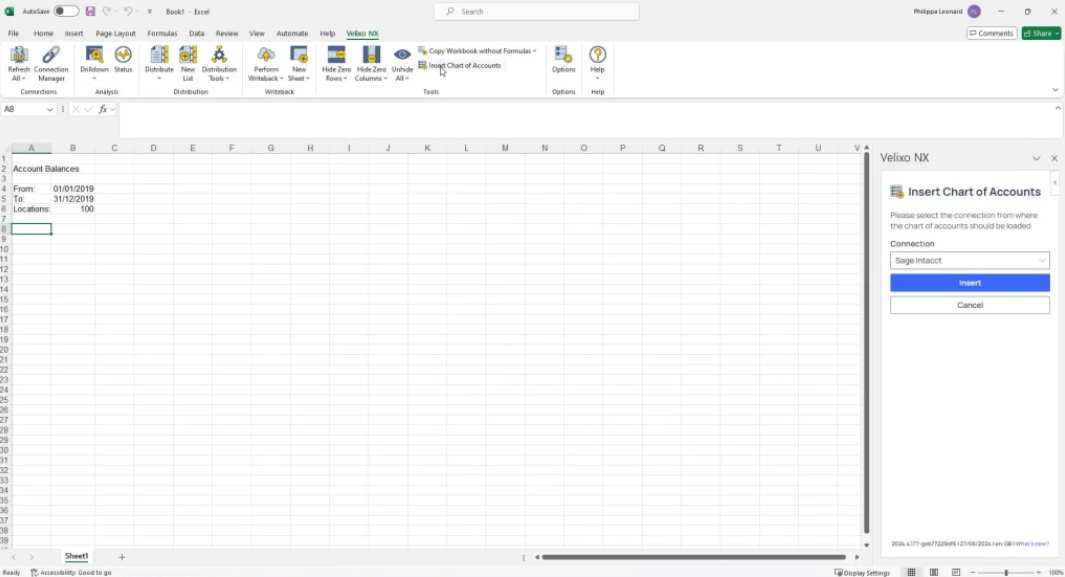Open the Connection Manager

(51, 64)
